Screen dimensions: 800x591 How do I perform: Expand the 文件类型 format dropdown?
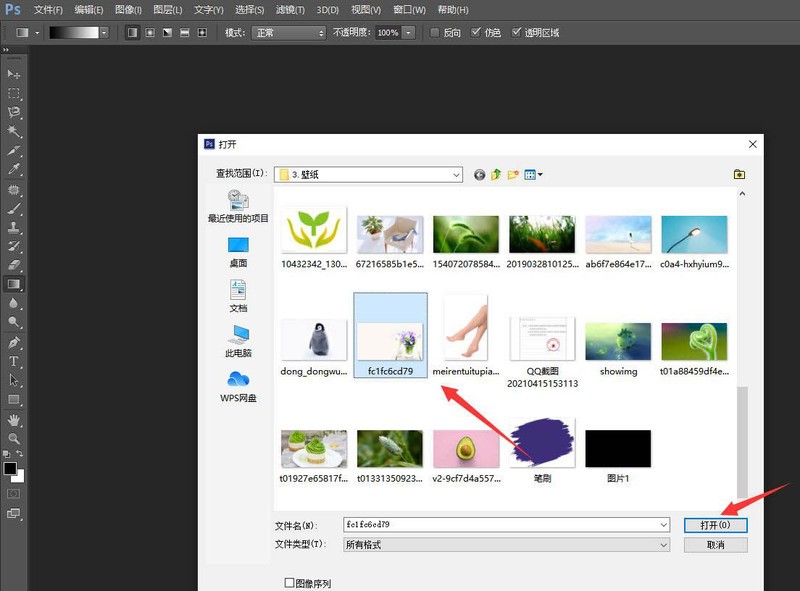(663, 545)
